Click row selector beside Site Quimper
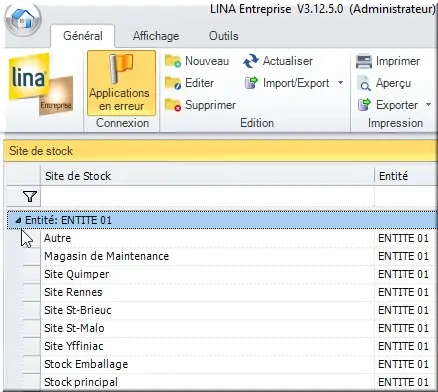The height and width of the screenshot is (392, 438). [x=31, y=274]
